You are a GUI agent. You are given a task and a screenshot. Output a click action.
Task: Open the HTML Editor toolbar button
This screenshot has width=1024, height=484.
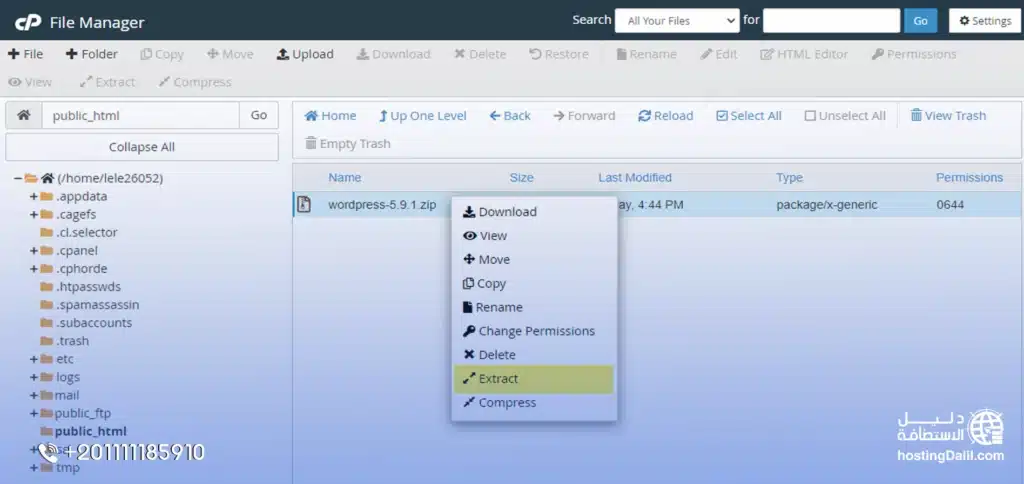(x=804, y=54)
